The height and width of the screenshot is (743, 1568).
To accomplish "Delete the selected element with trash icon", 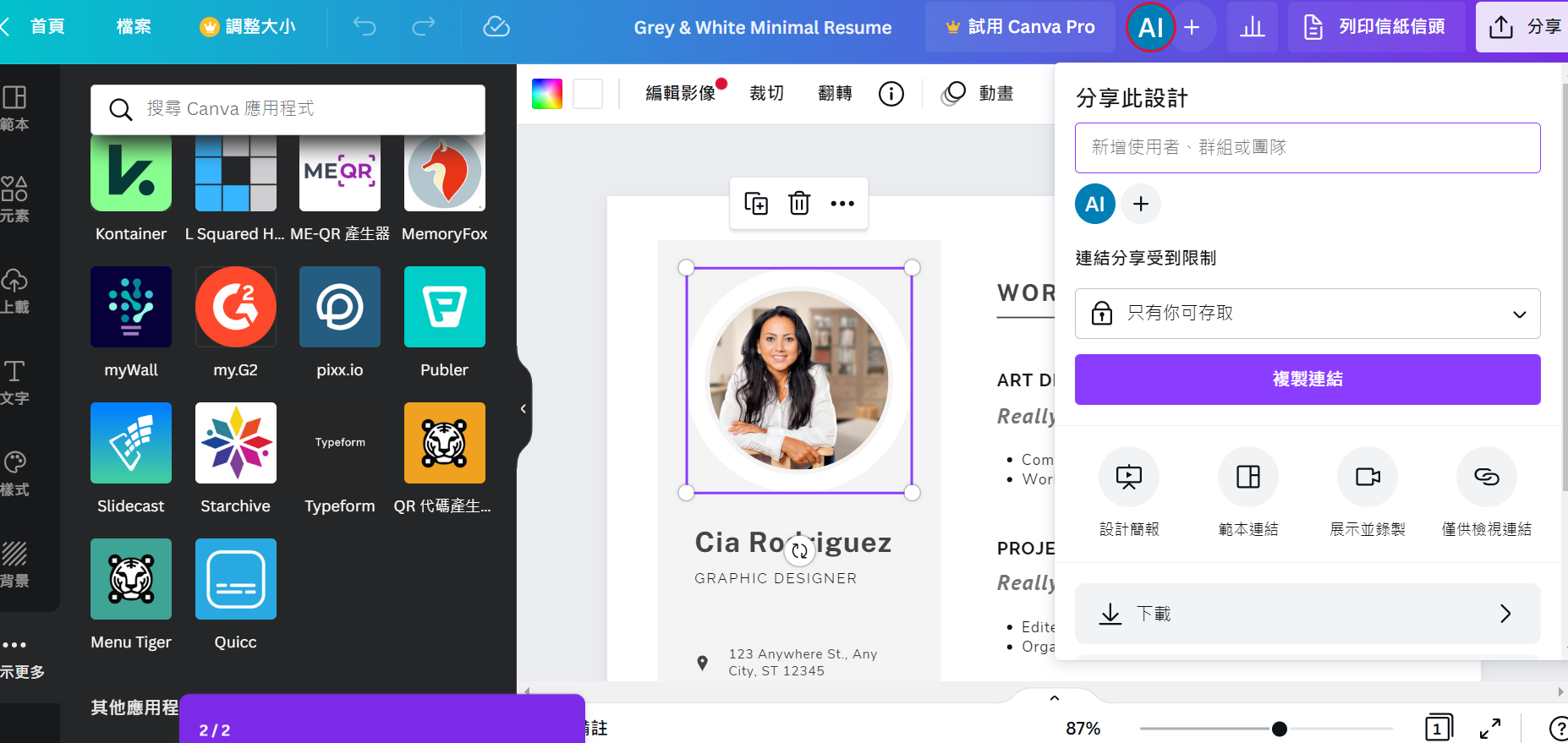I will 799,204.
